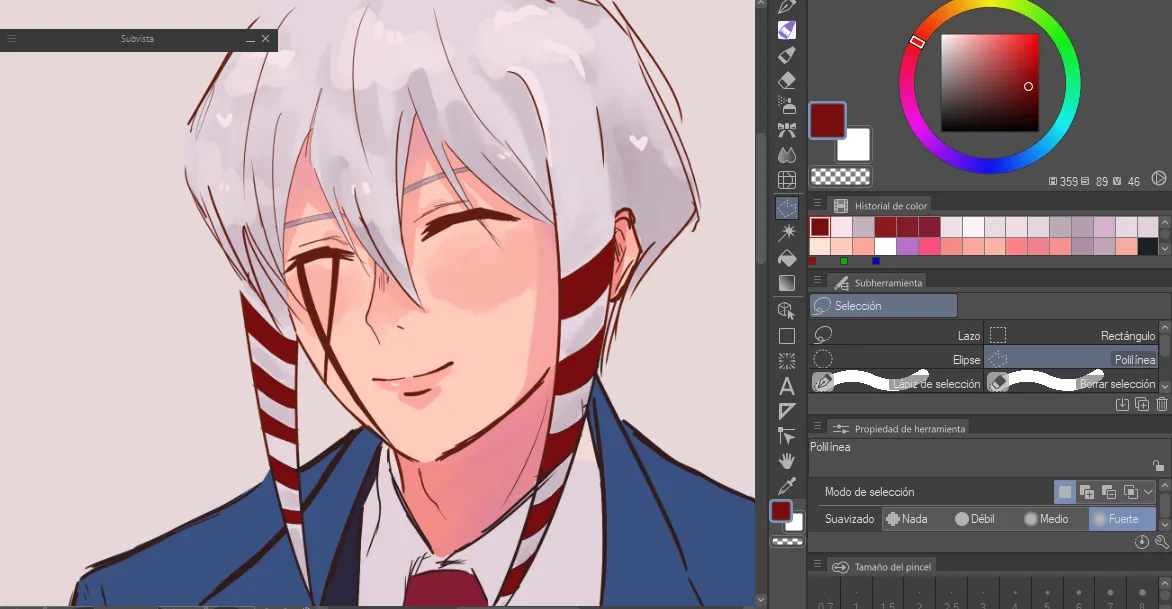
Task: Choose add to selection mode
Action: click(x=1088, y=492)
